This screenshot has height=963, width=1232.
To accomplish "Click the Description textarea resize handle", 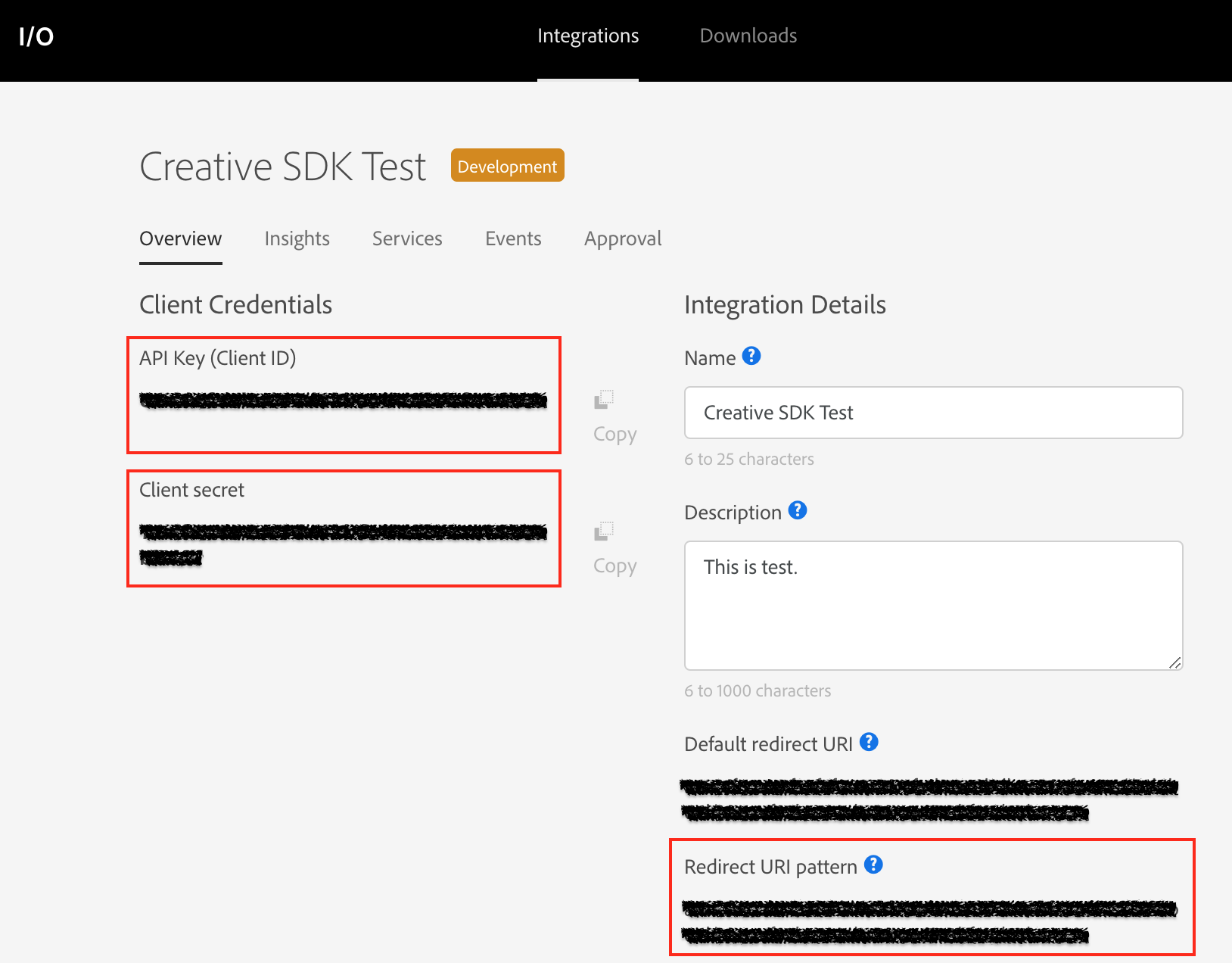I will pos(1174,662).
